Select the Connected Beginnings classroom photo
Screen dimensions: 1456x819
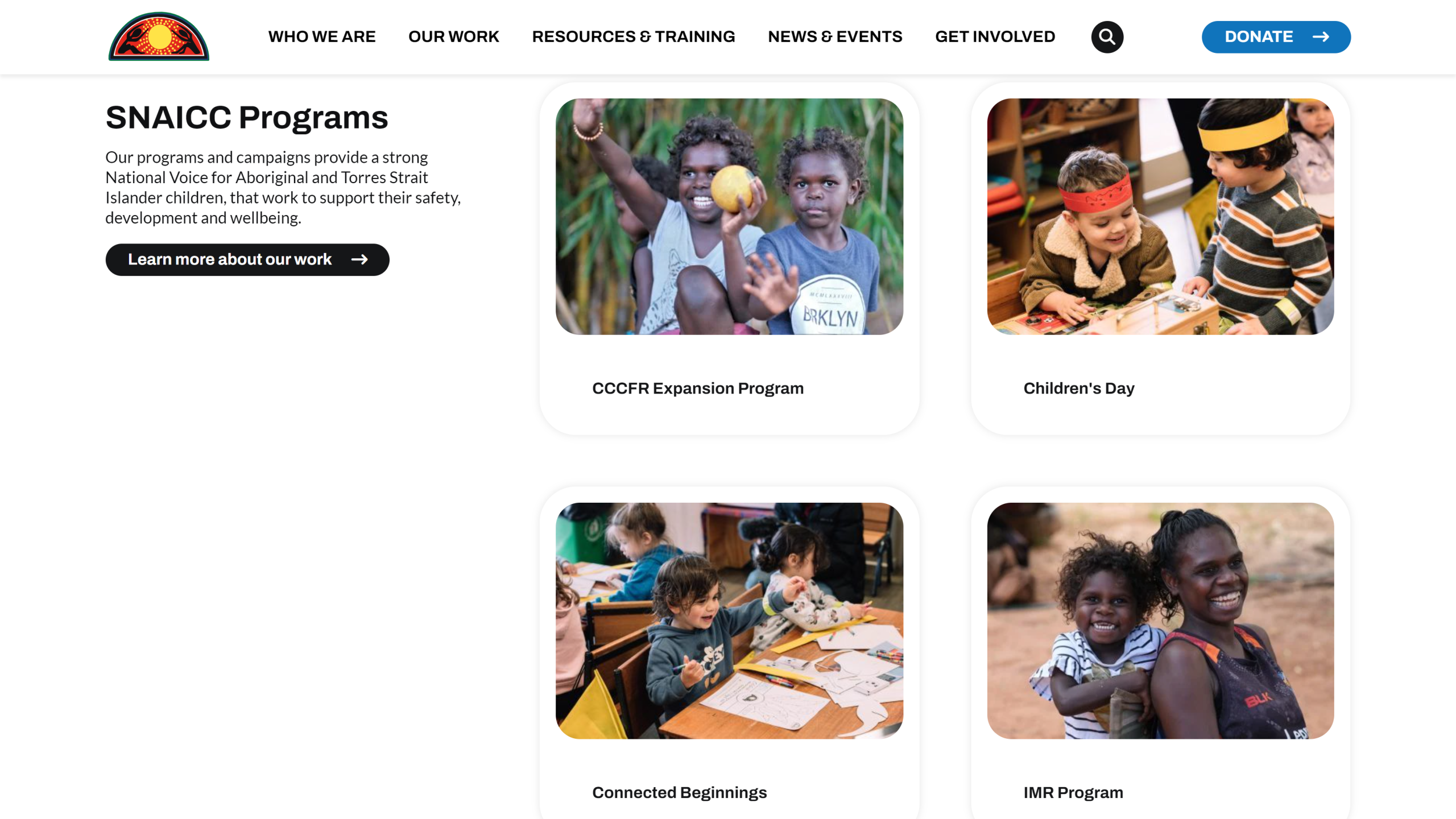tap(729, 621)
